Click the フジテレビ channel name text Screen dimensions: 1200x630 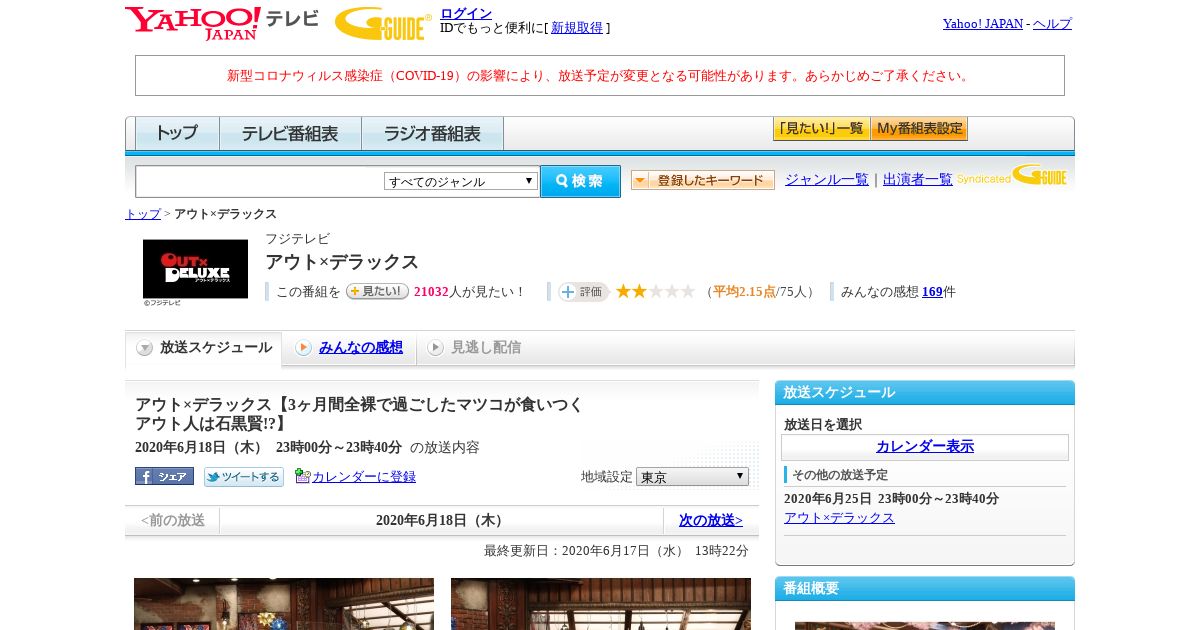297,239
